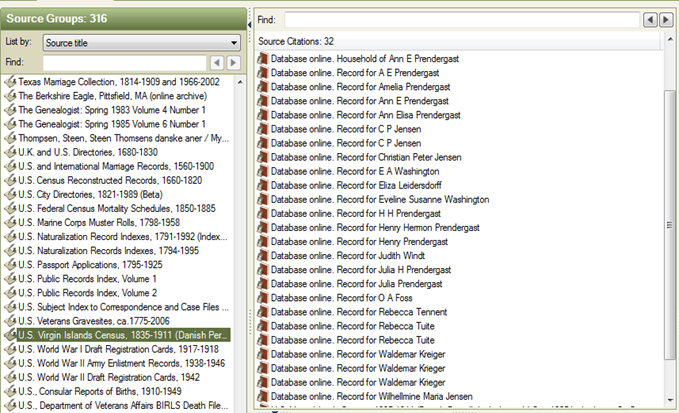Select U.S. World War II Army Enlistment Records
The image size is (679, 413).
coord(122,363)
